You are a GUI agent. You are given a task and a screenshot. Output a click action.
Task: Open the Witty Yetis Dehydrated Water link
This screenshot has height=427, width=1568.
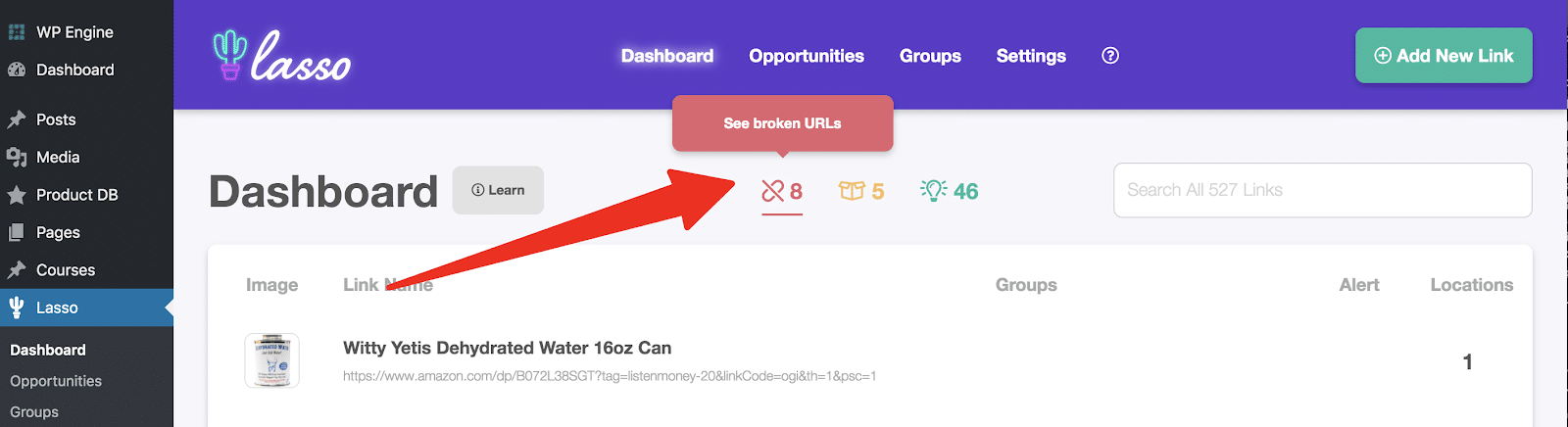507,348
